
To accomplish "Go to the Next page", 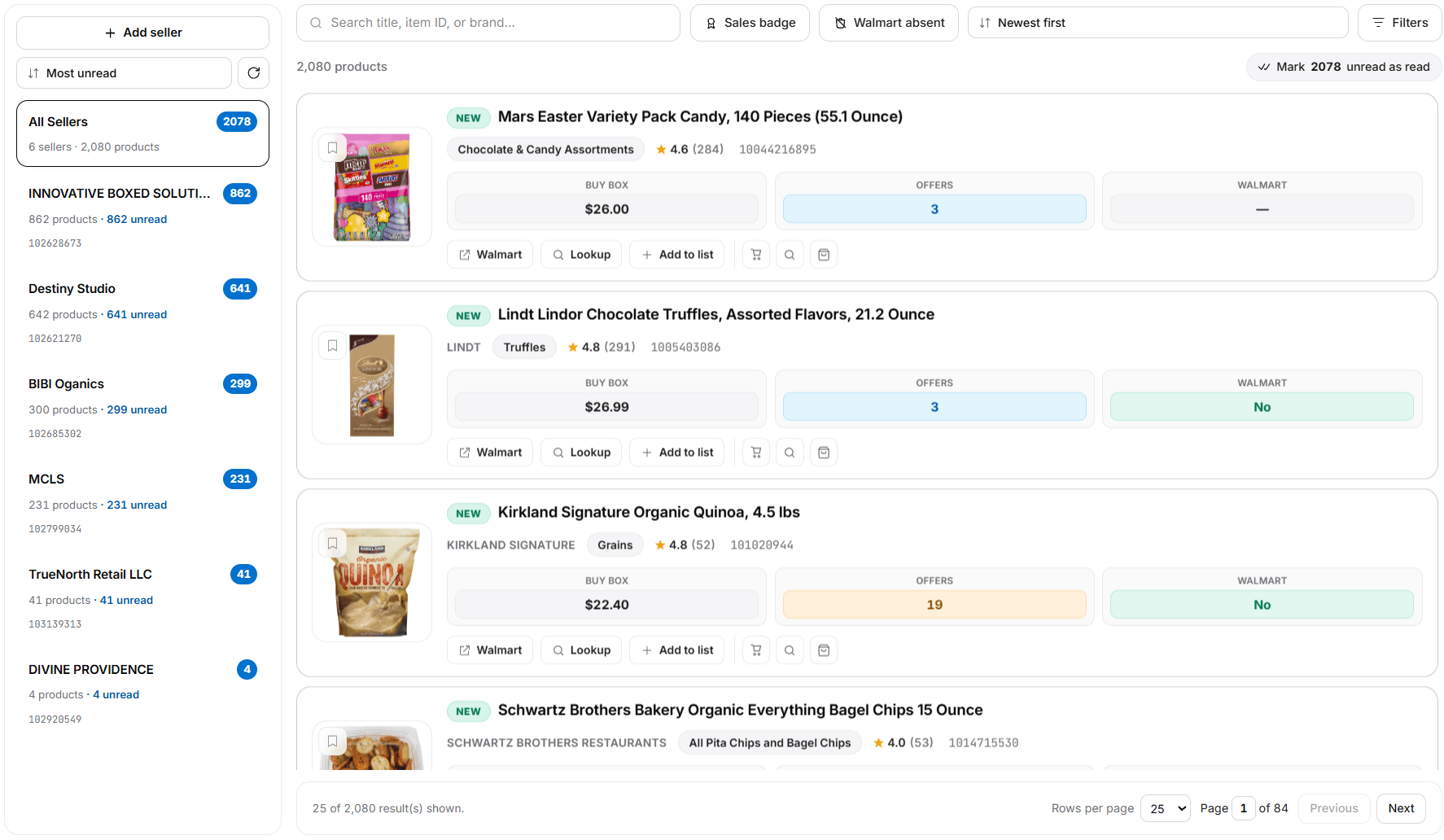I will (1401, 808).
